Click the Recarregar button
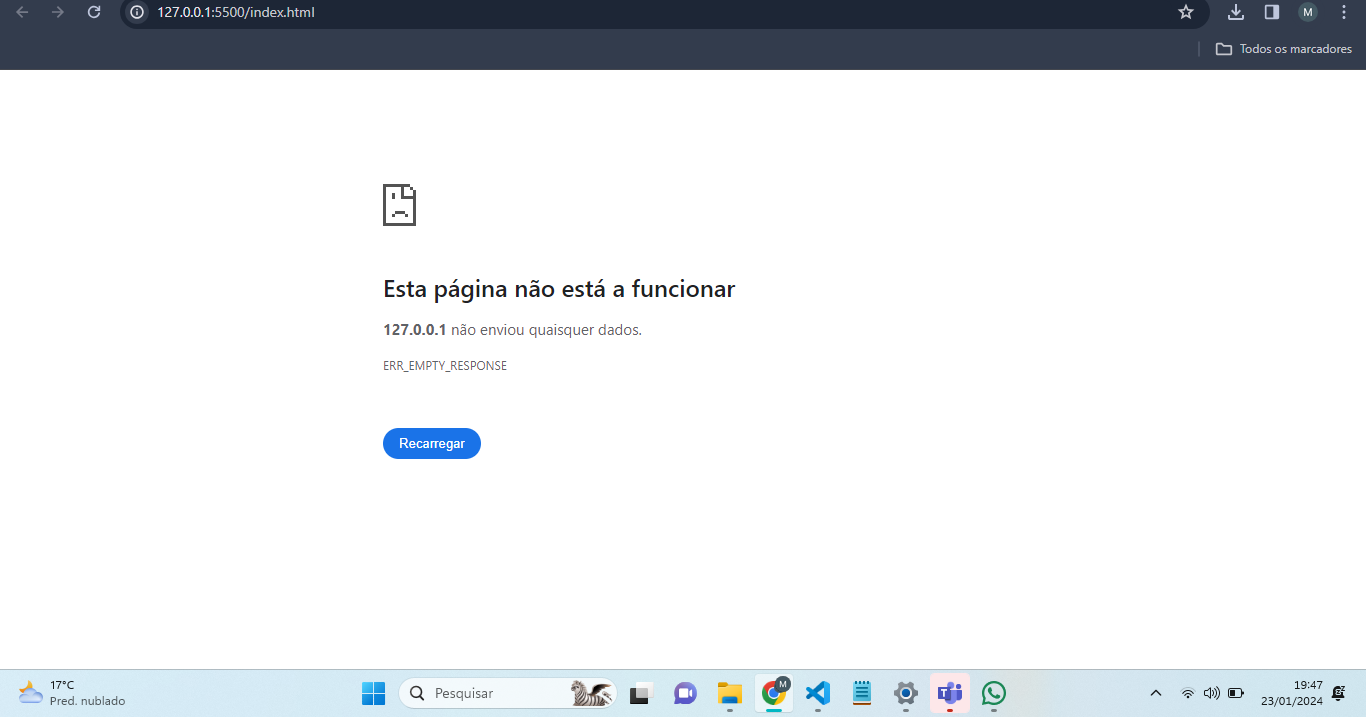This screenshot has height=717, width=1366. coord(432,444)
